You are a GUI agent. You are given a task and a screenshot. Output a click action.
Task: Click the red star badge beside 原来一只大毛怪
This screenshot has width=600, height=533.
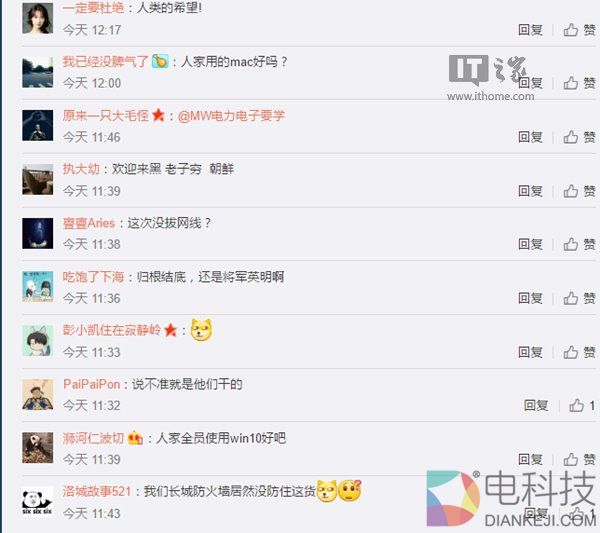click(x=158, y=115)
